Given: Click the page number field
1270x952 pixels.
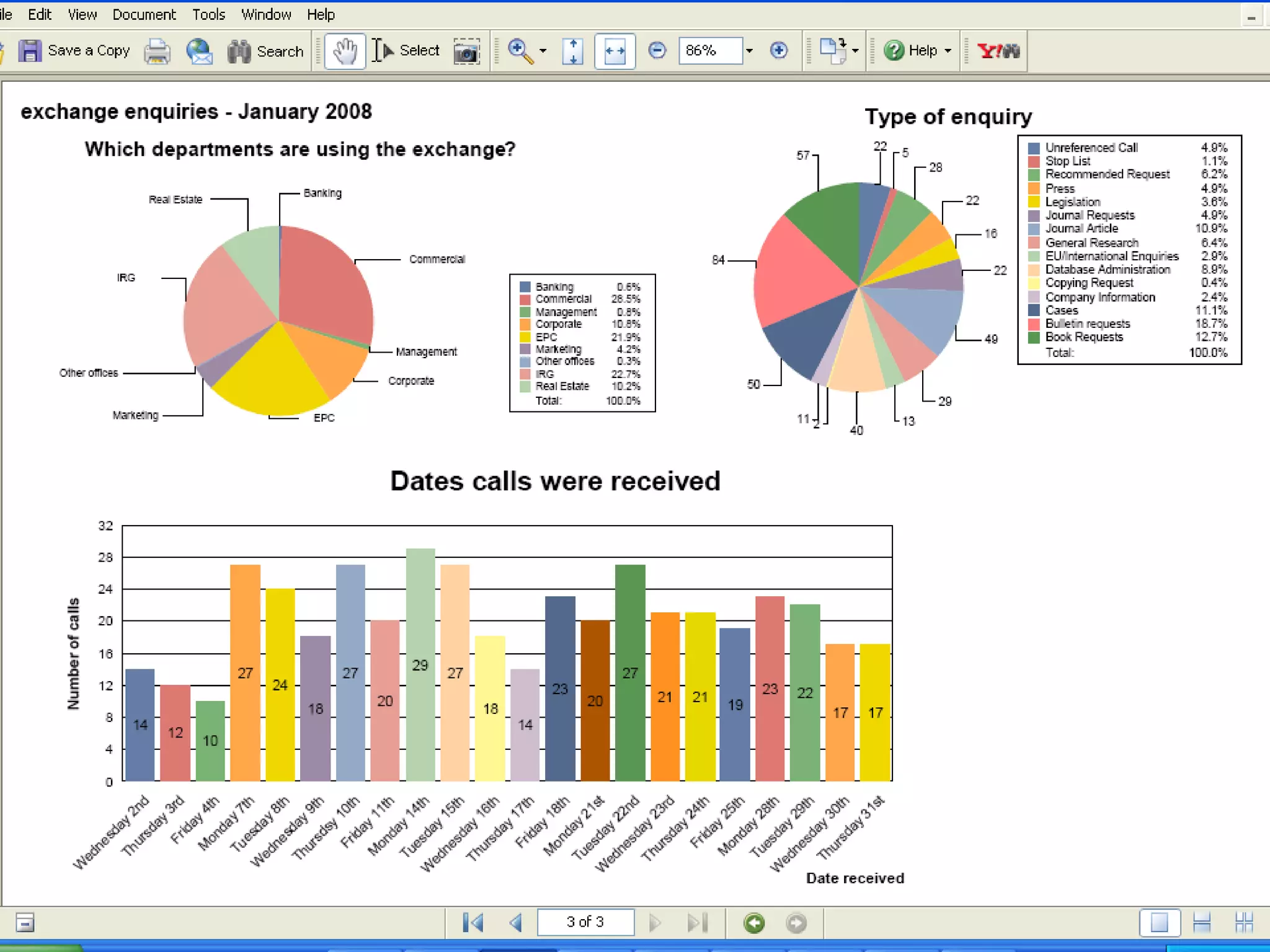Looking at the screenshot, I should coord(585,922).
